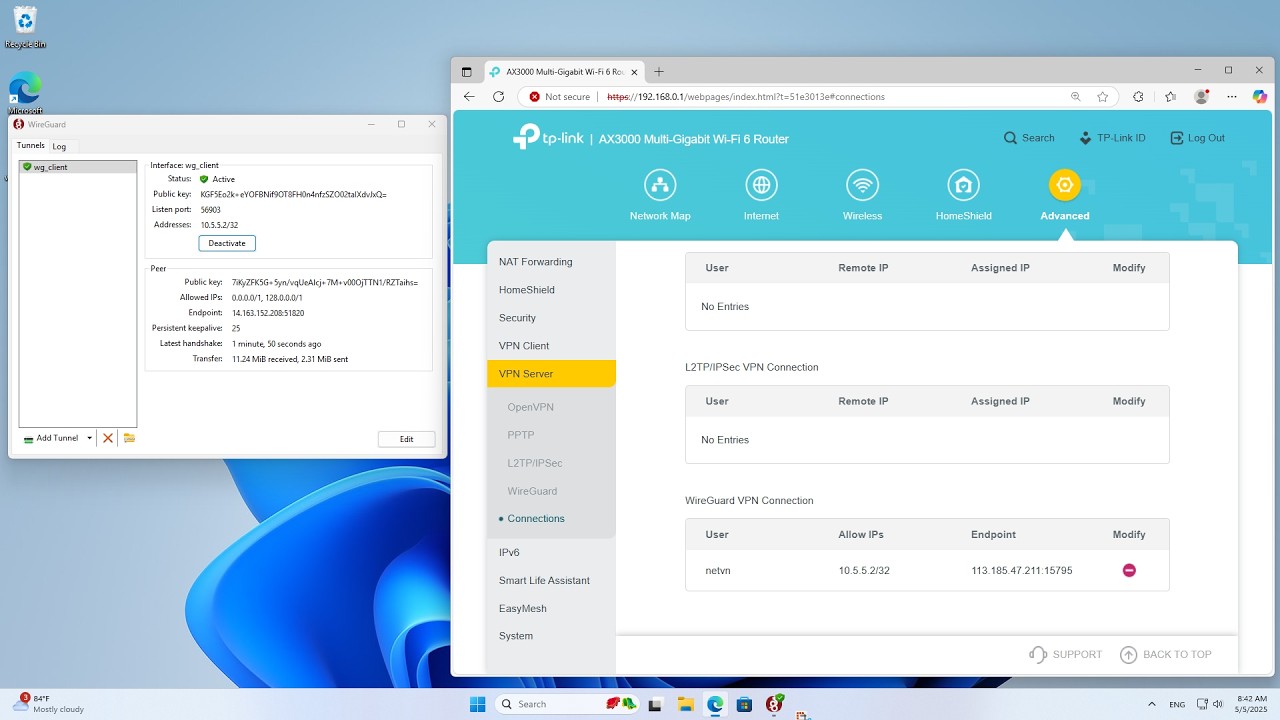The width and height of the screenshot is (1280, 720).
Task: Open Edge extensions menu
Action: click(x=1138, y=97)
